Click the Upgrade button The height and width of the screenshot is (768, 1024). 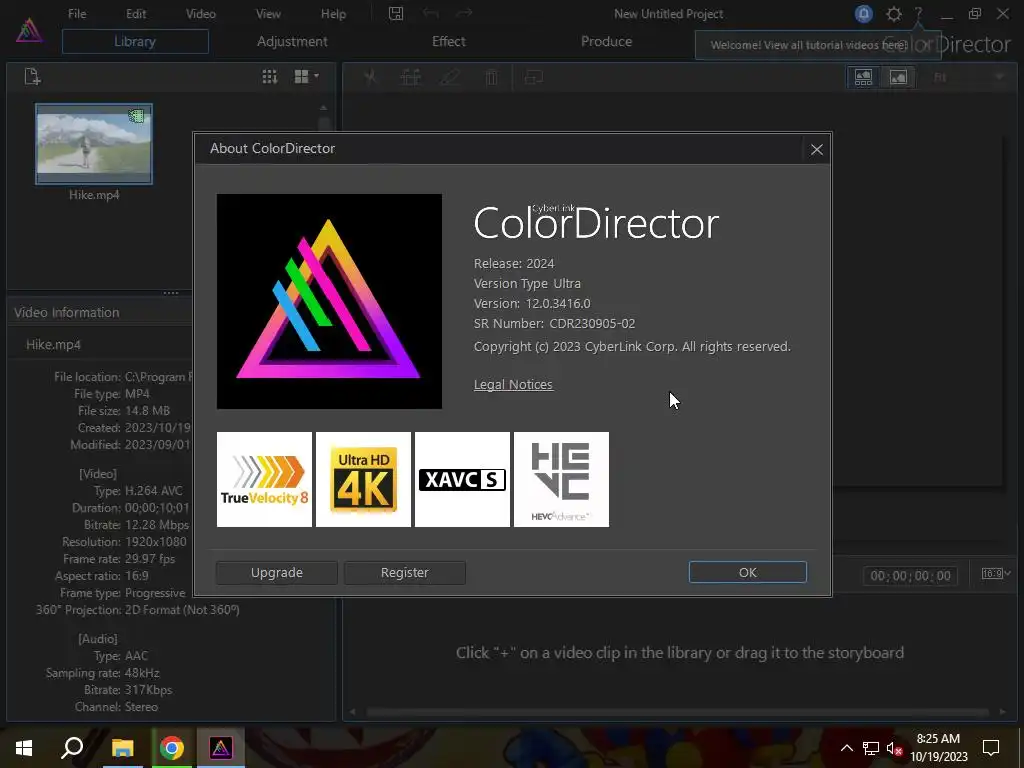[x=276, y=573]
